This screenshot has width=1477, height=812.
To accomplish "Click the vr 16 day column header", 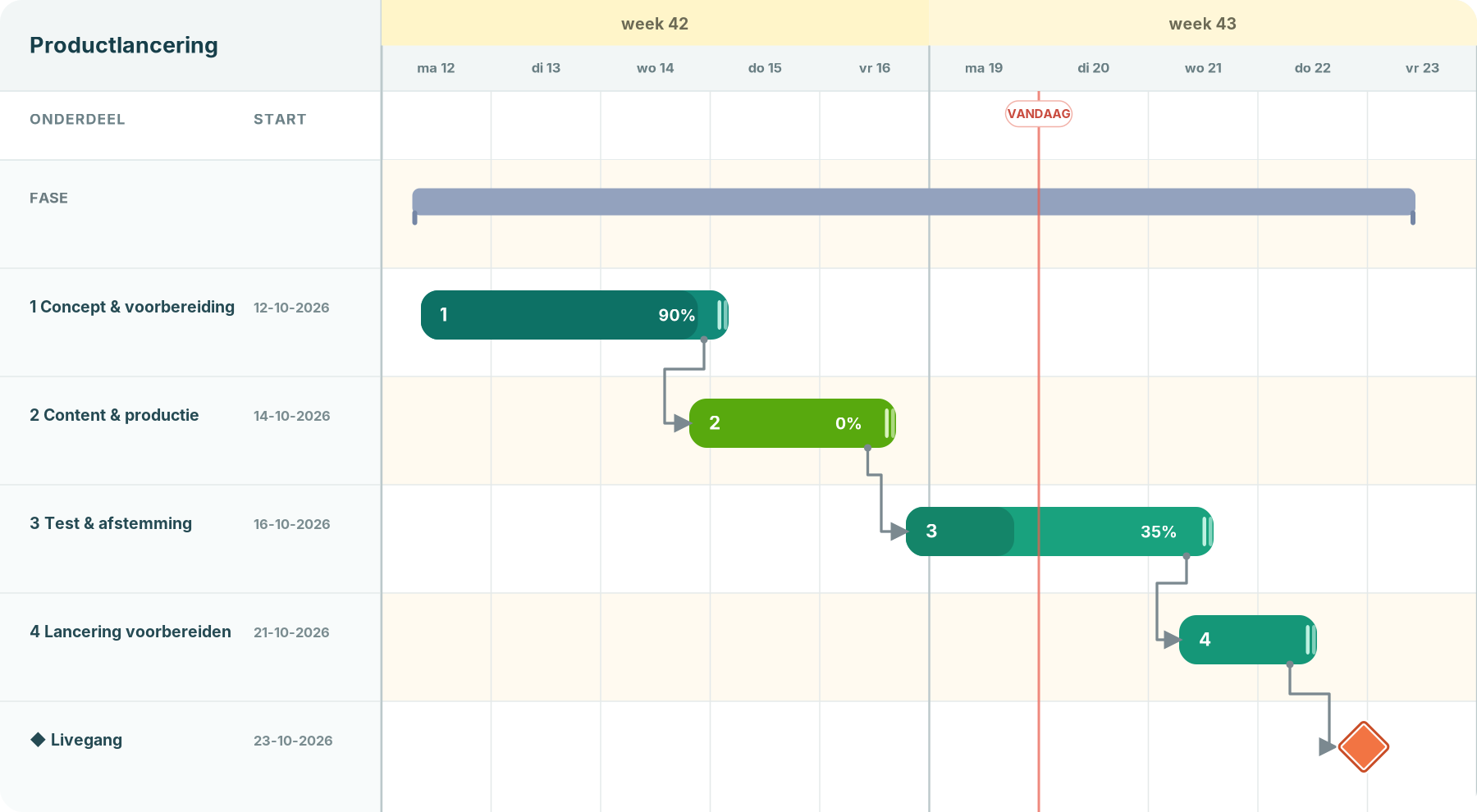I will (x=874, y=68).
